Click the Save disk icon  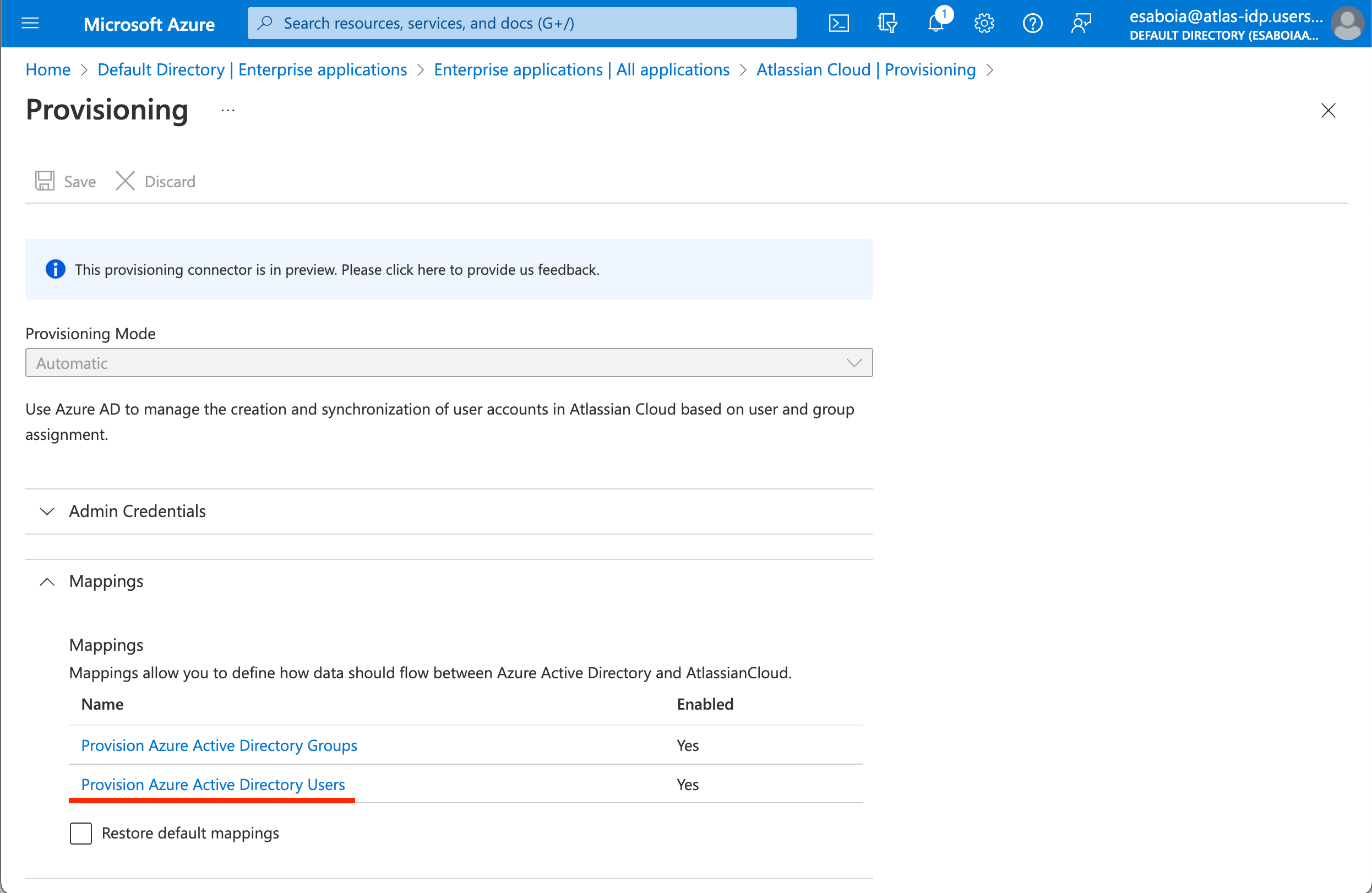(x=45, y=181)
